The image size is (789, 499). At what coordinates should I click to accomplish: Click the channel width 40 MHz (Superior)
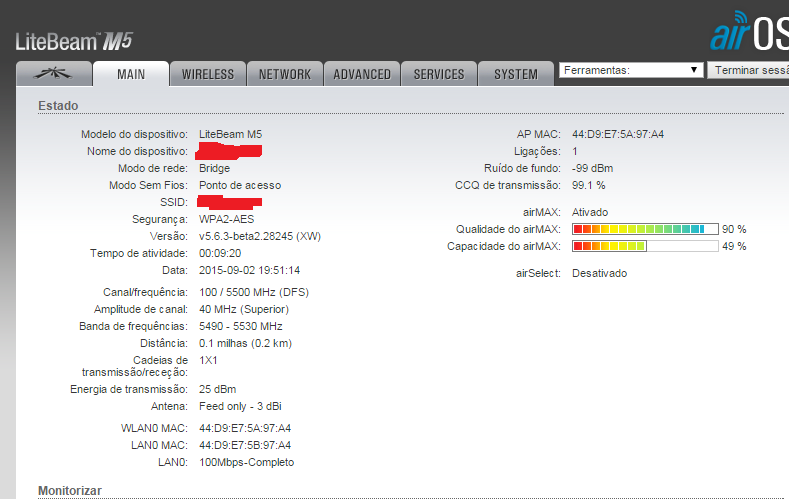click(244, 309)
